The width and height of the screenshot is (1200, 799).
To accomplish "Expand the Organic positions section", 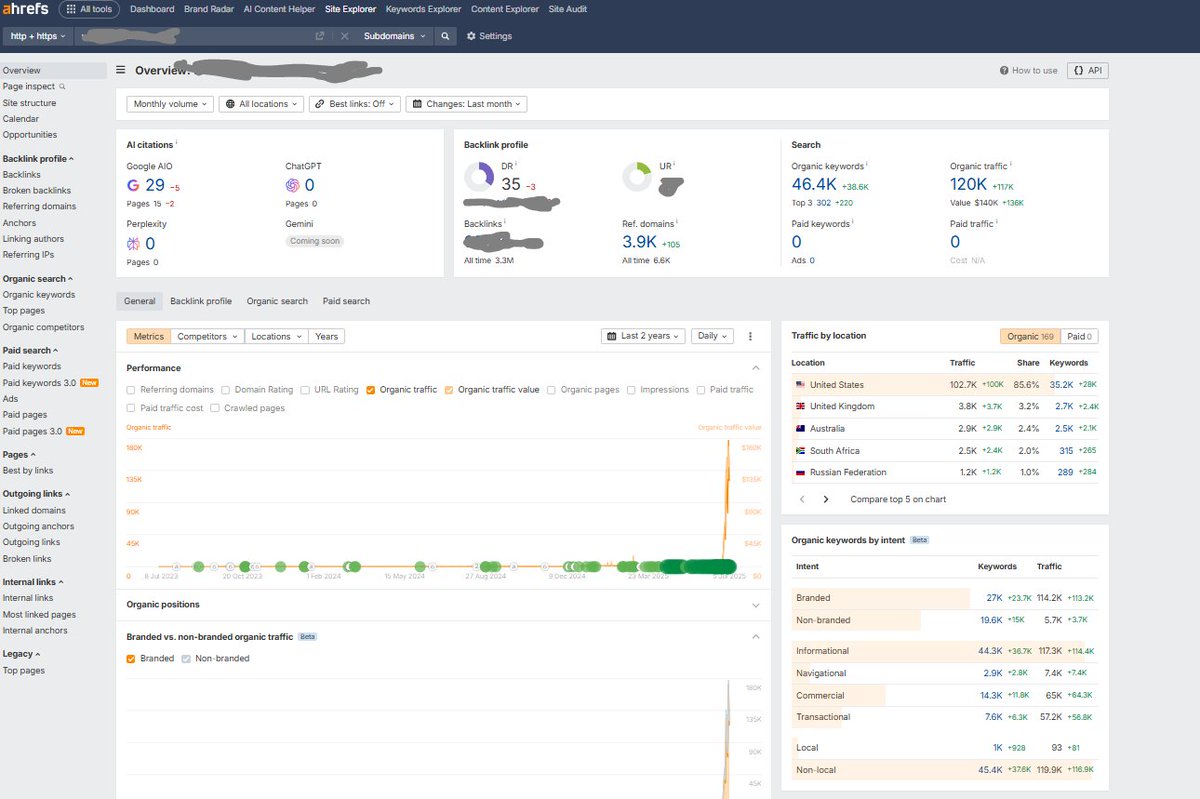I will 756,605.
